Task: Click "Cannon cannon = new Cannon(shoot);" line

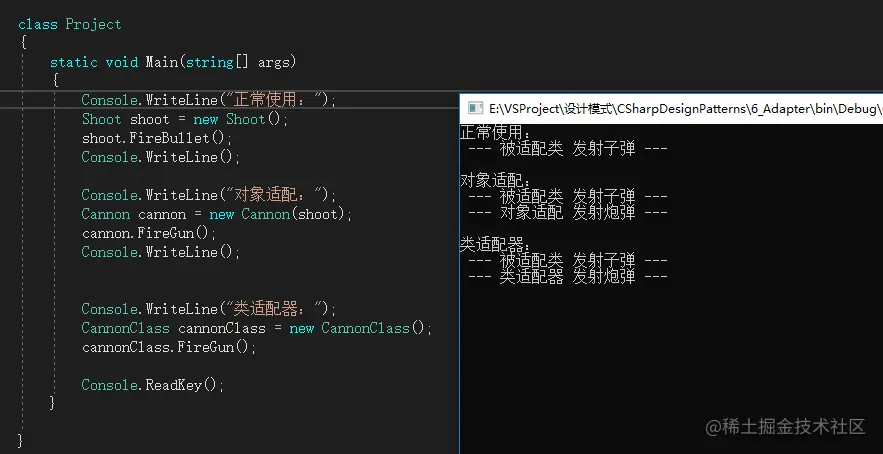Action: pos(216,215)
